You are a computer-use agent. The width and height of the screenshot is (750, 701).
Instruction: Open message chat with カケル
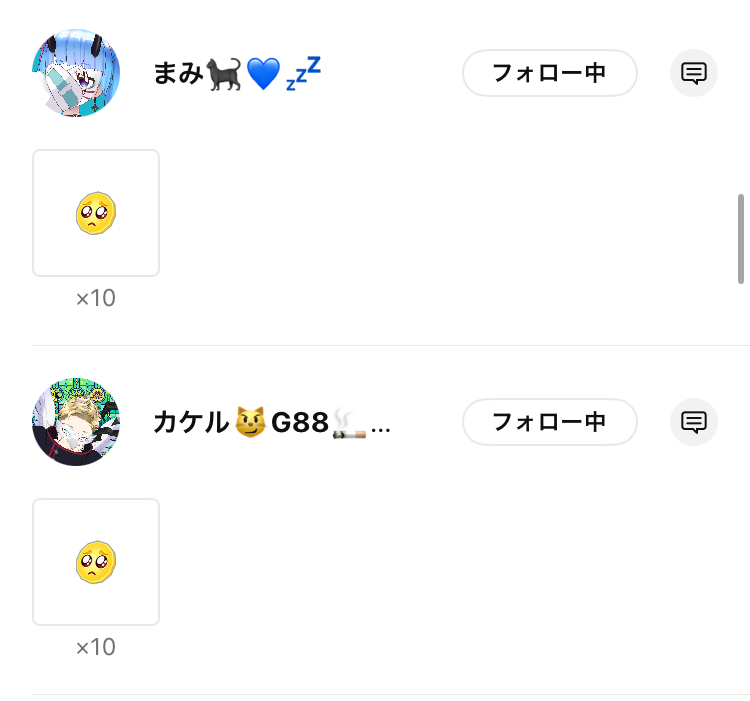[x=694, y=422]
